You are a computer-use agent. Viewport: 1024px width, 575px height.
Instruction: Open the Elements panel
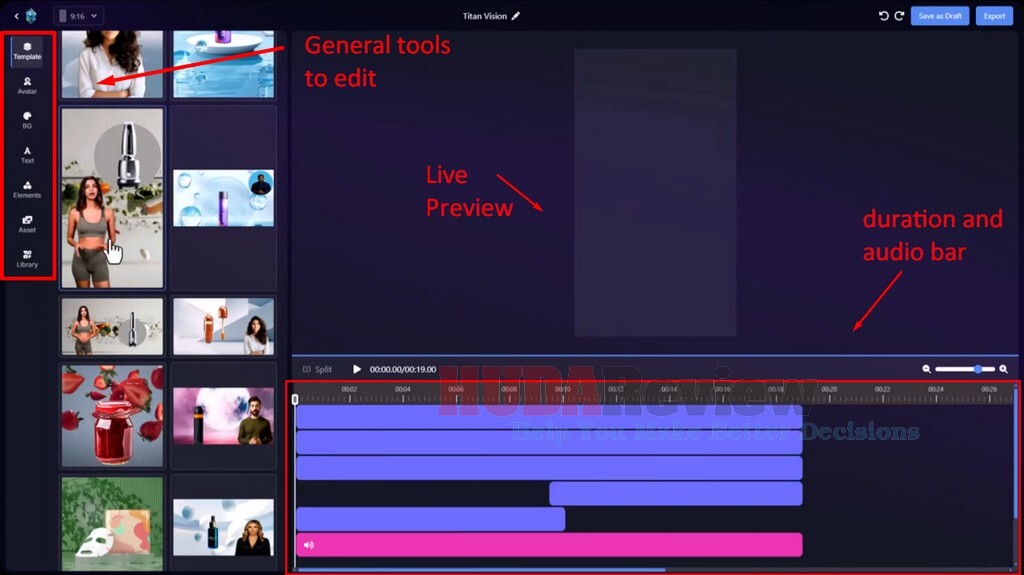(27, 189)
